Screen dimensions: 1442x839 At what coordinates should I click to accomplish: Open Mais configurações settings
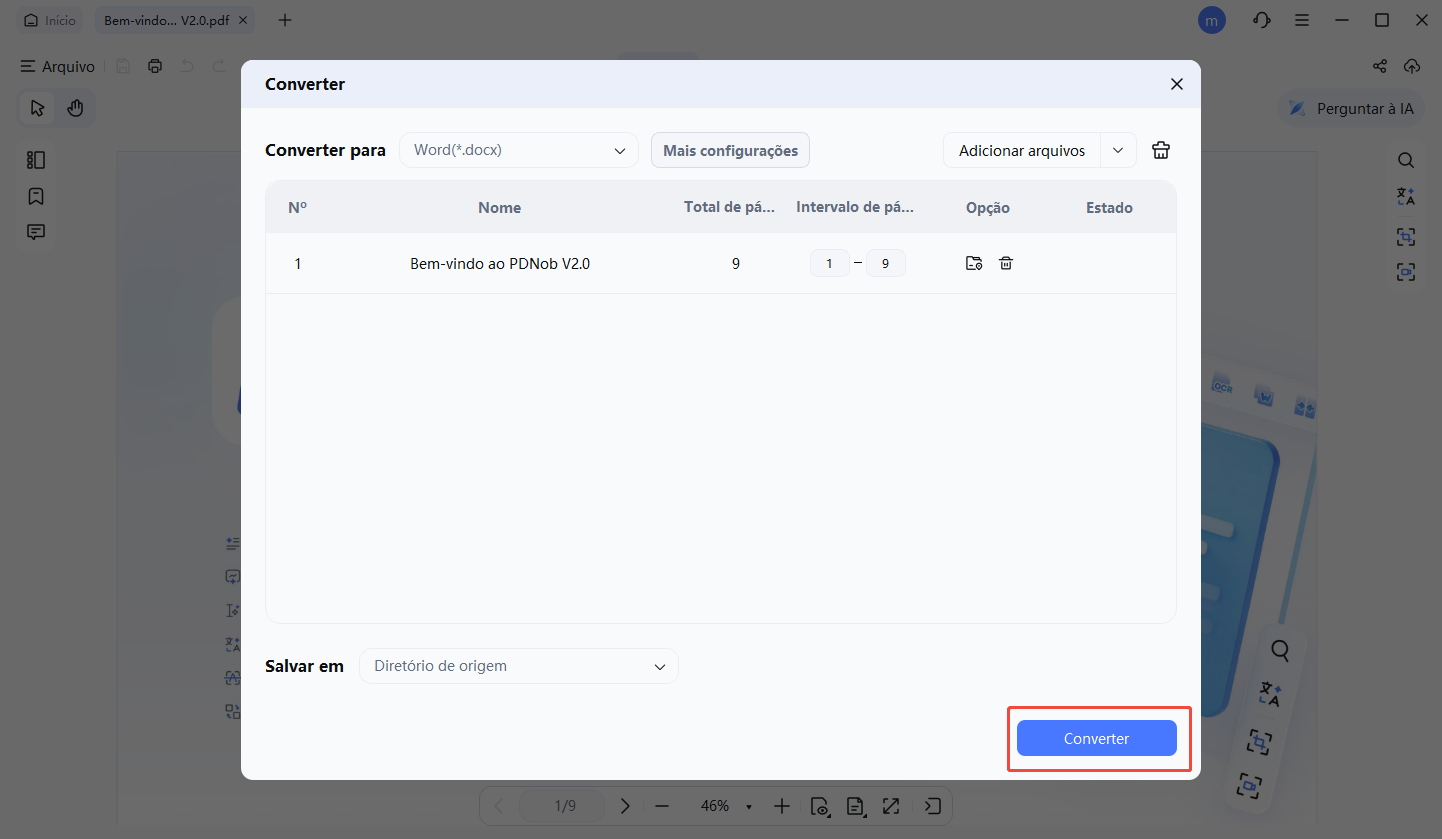pos(730,149)
